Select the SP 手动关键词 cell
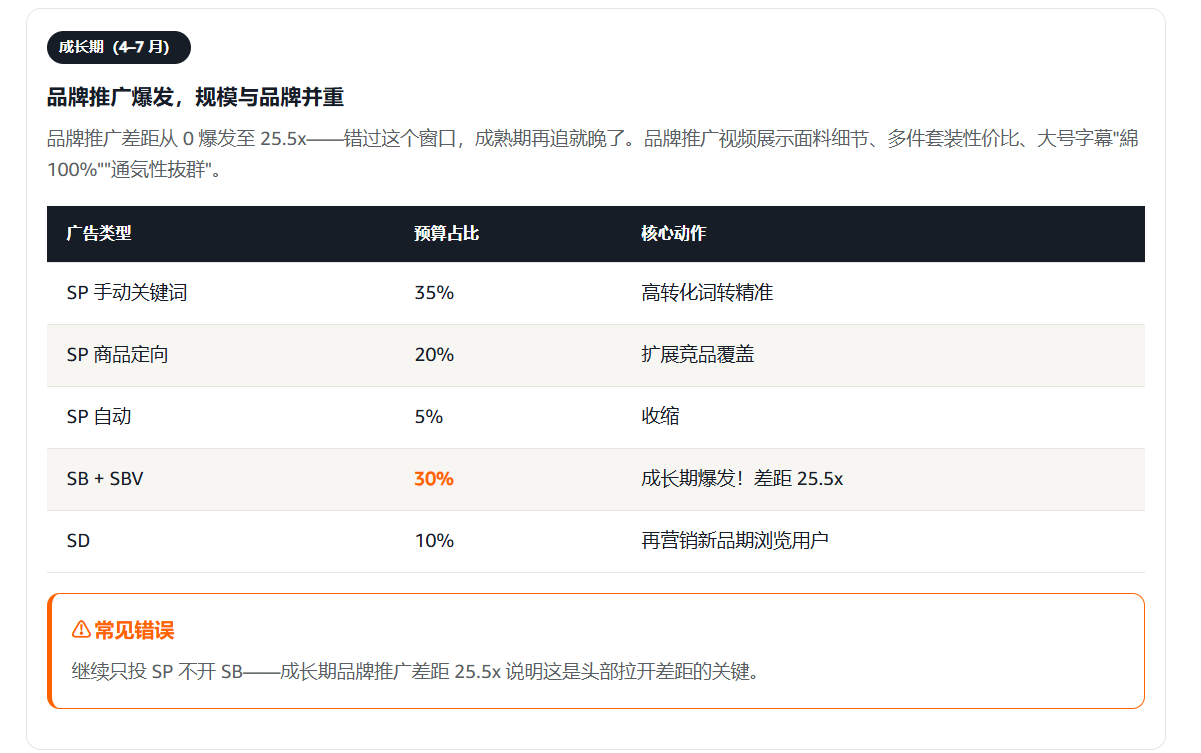This screenshot has height=753, width=1201. pyautogui.click(x=127, y=293)
